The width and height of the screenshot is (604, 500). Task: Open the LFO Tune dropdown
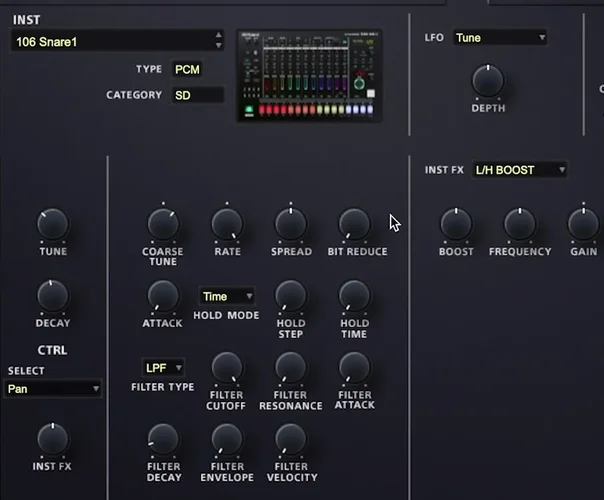(x=499, y=38)
